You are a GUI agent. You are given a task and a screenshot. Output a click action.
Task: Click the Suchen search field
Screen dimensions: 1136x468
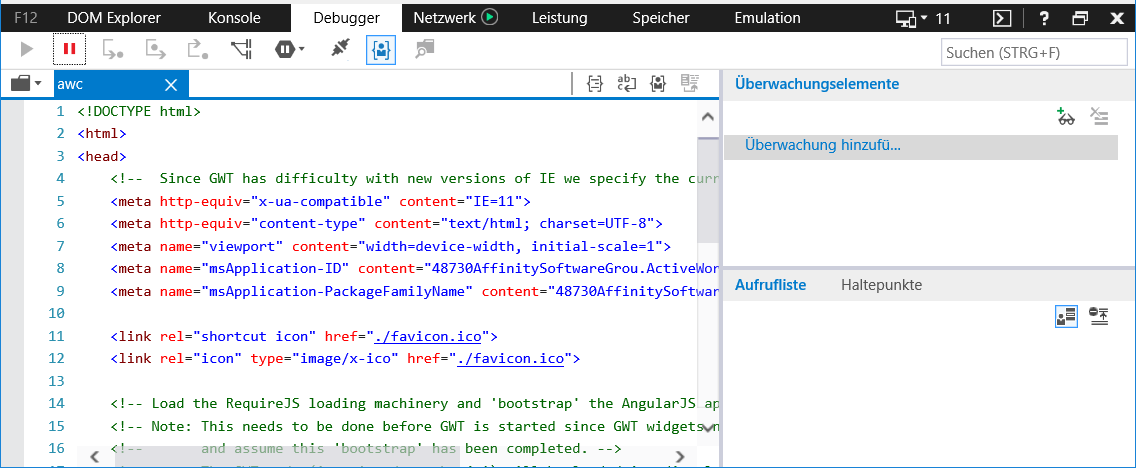coord(1033,52)
